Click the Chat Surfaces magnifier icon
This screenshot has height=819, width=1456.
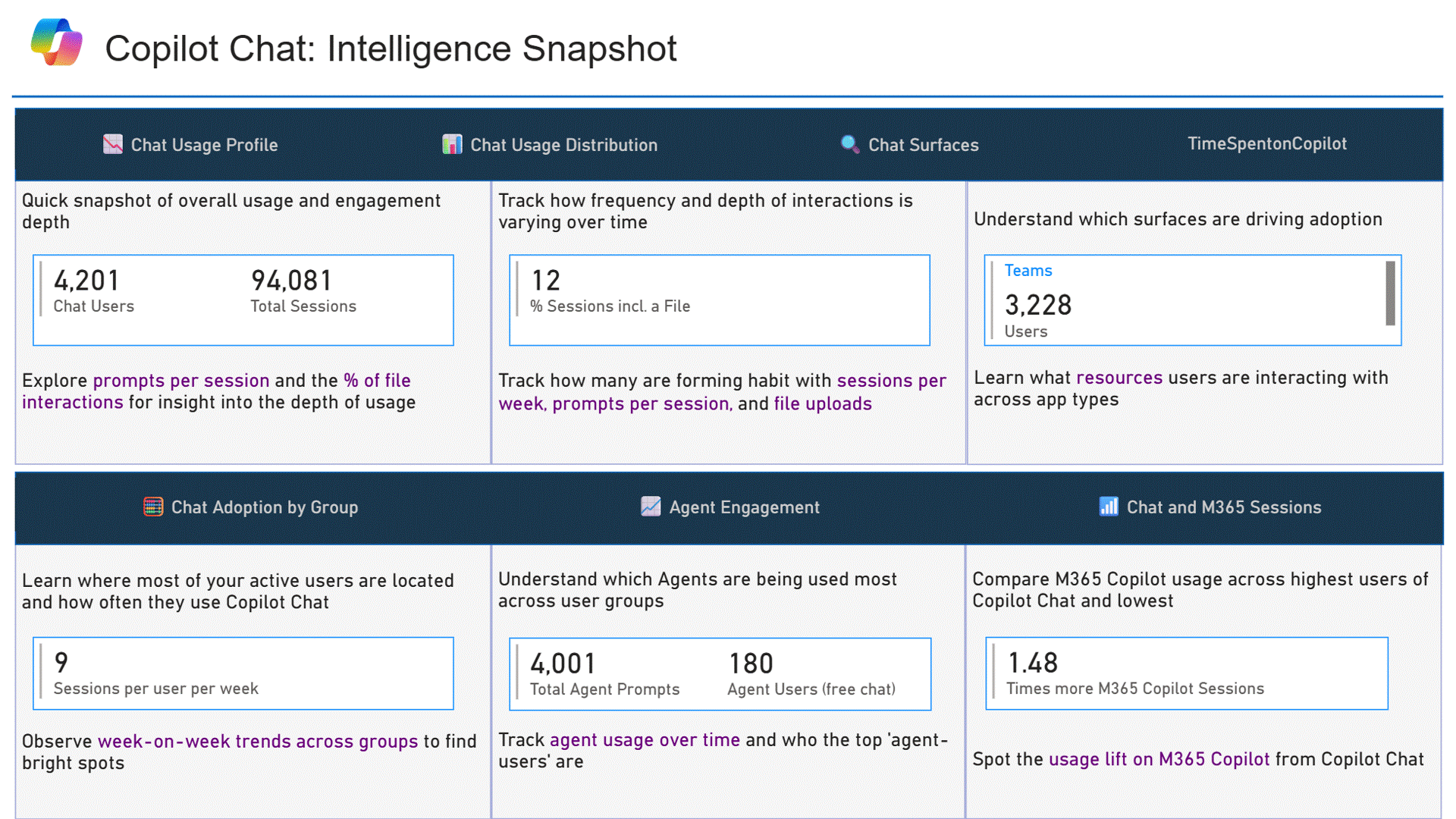(x=849, y=144)
